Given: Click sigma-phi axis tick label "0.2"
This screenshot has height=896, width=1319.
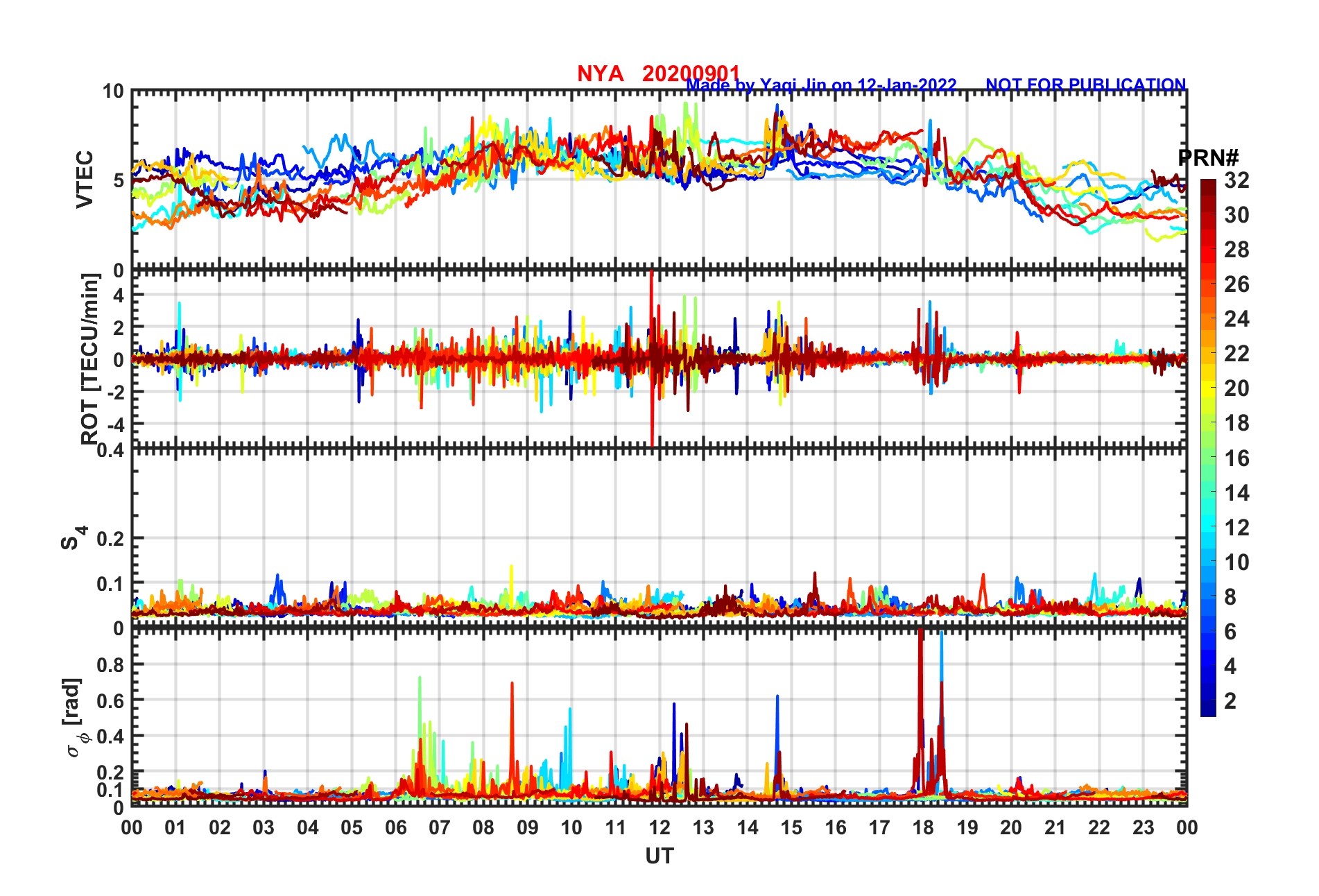Looking at the screenshot, I should point(111,772).
